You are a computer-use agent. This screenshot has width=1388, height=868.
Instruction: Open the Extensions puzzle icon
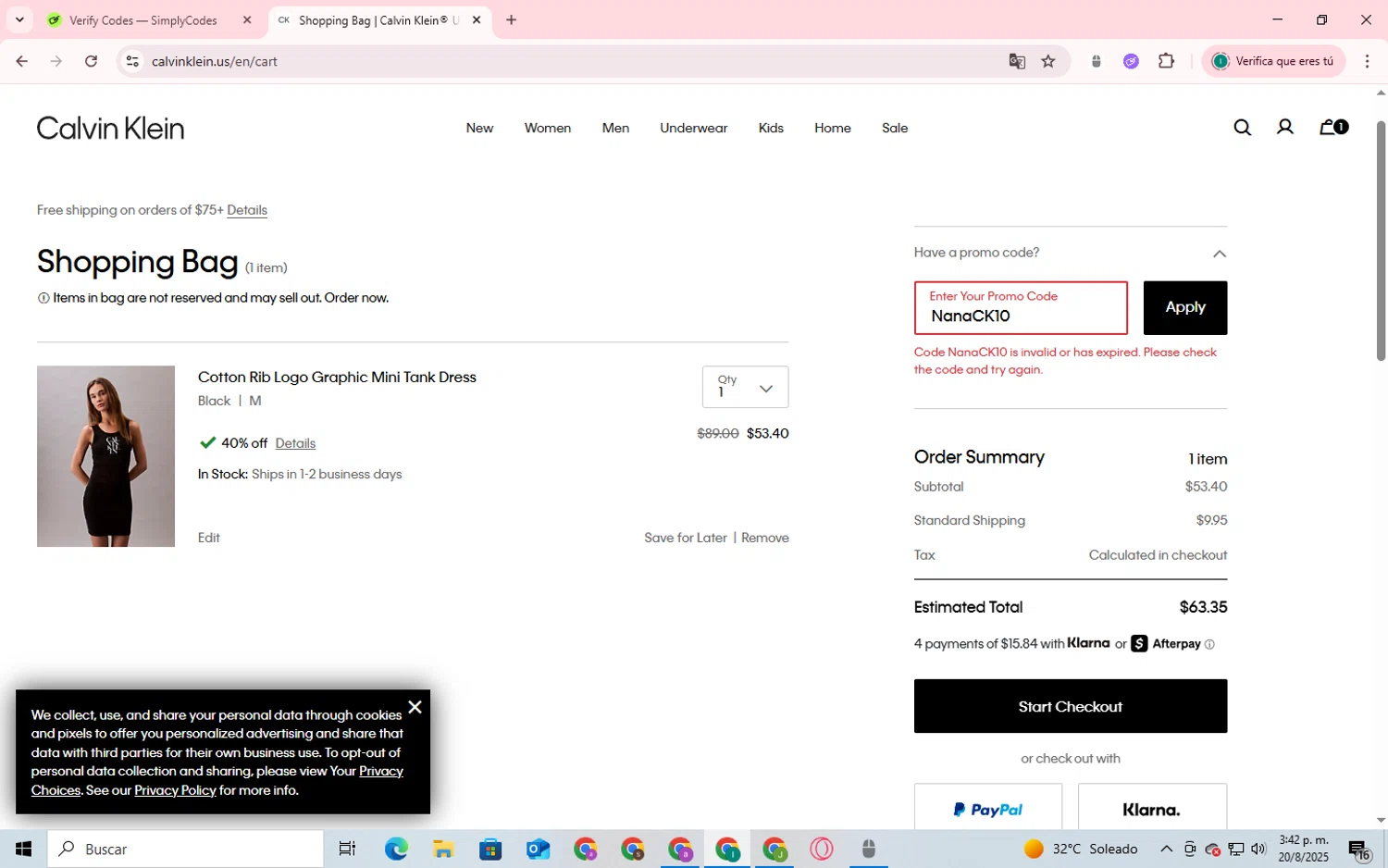click(1166, 61)
